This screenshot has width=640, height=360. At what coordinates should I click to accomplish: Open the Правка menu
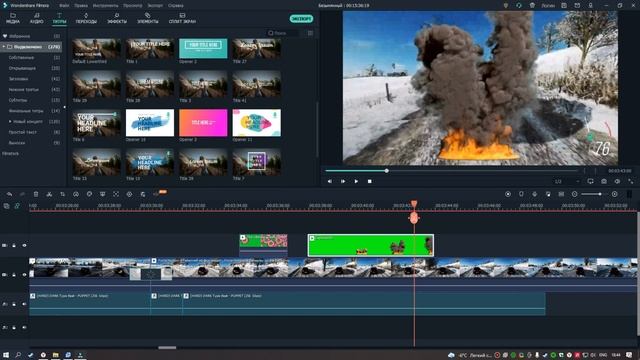81,6
